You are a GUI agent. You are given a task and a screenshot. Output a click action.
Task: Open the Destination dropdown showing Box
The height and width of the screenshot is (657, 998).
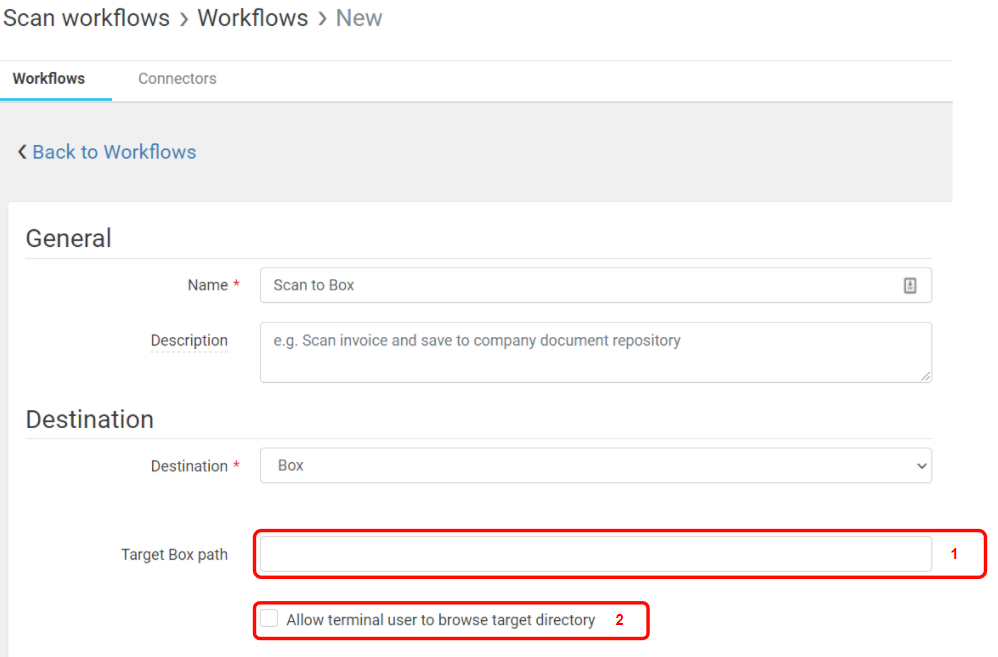pos(595,466)
